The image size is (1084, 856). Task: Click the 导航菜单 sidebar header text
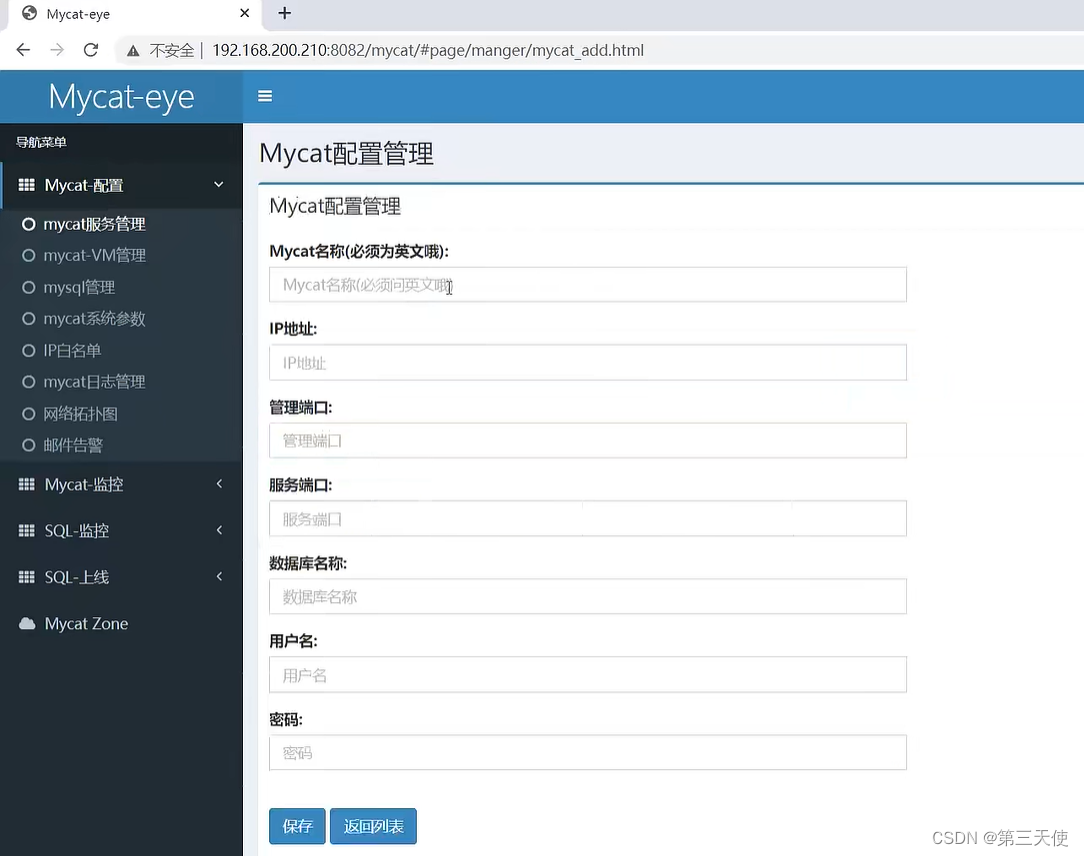coord(41,142)
